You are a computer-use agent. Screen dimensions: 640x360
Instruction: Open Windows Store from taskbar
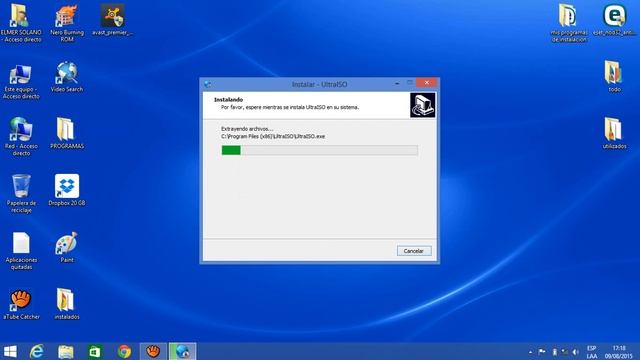[x=95, y=351]
